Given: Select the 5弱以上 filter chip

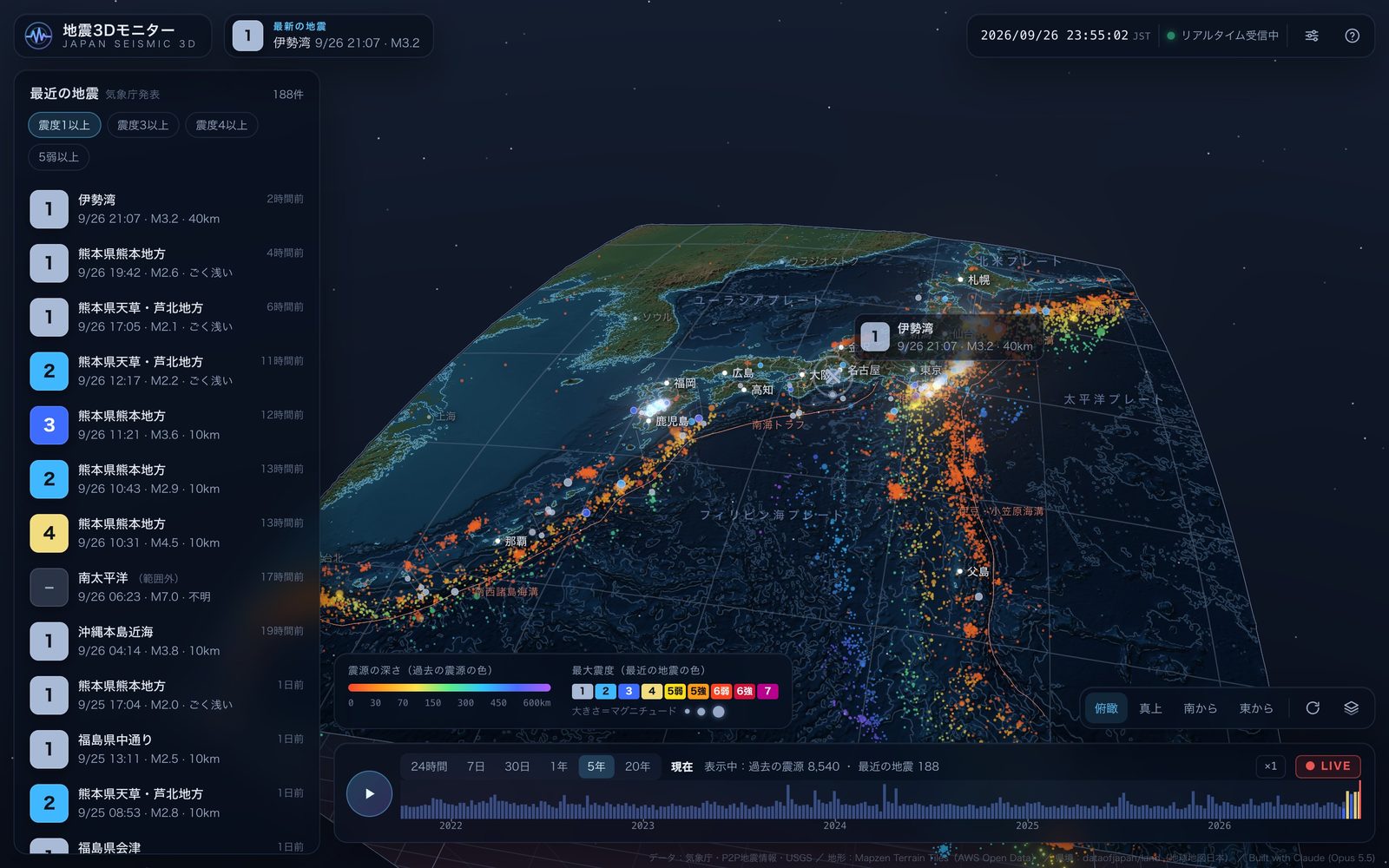Looking at the screenshot, I should click(x=59, y=157).
